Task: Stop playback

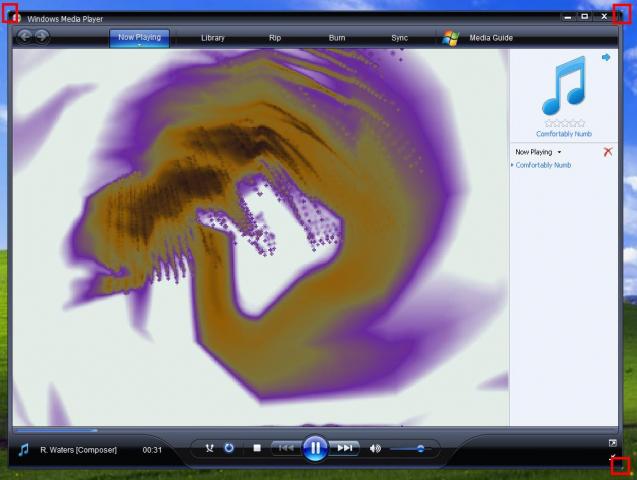Action: point(257,448)
